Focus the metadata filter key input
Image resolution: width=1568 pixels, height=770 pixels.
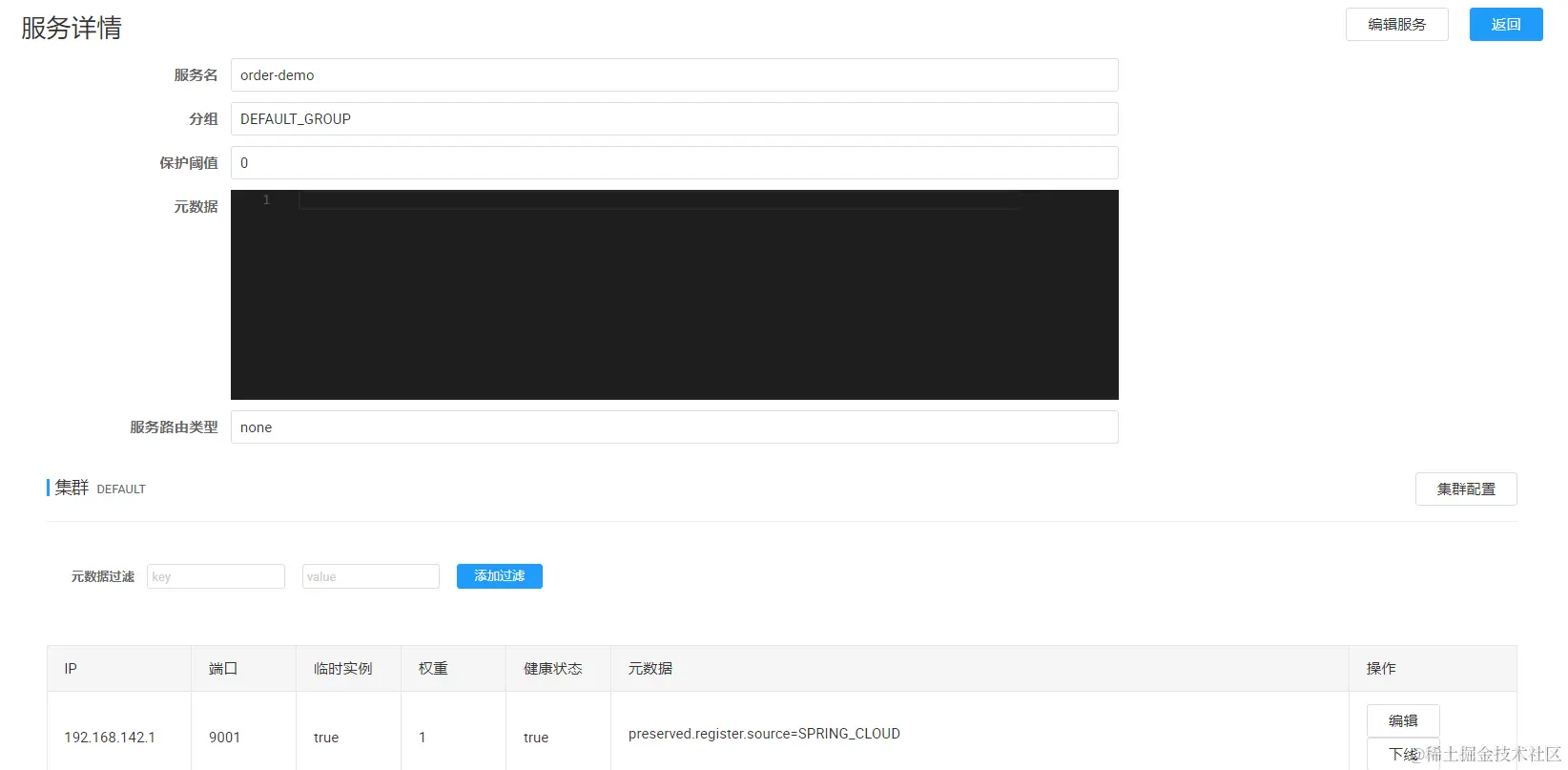tap(216, 576)
